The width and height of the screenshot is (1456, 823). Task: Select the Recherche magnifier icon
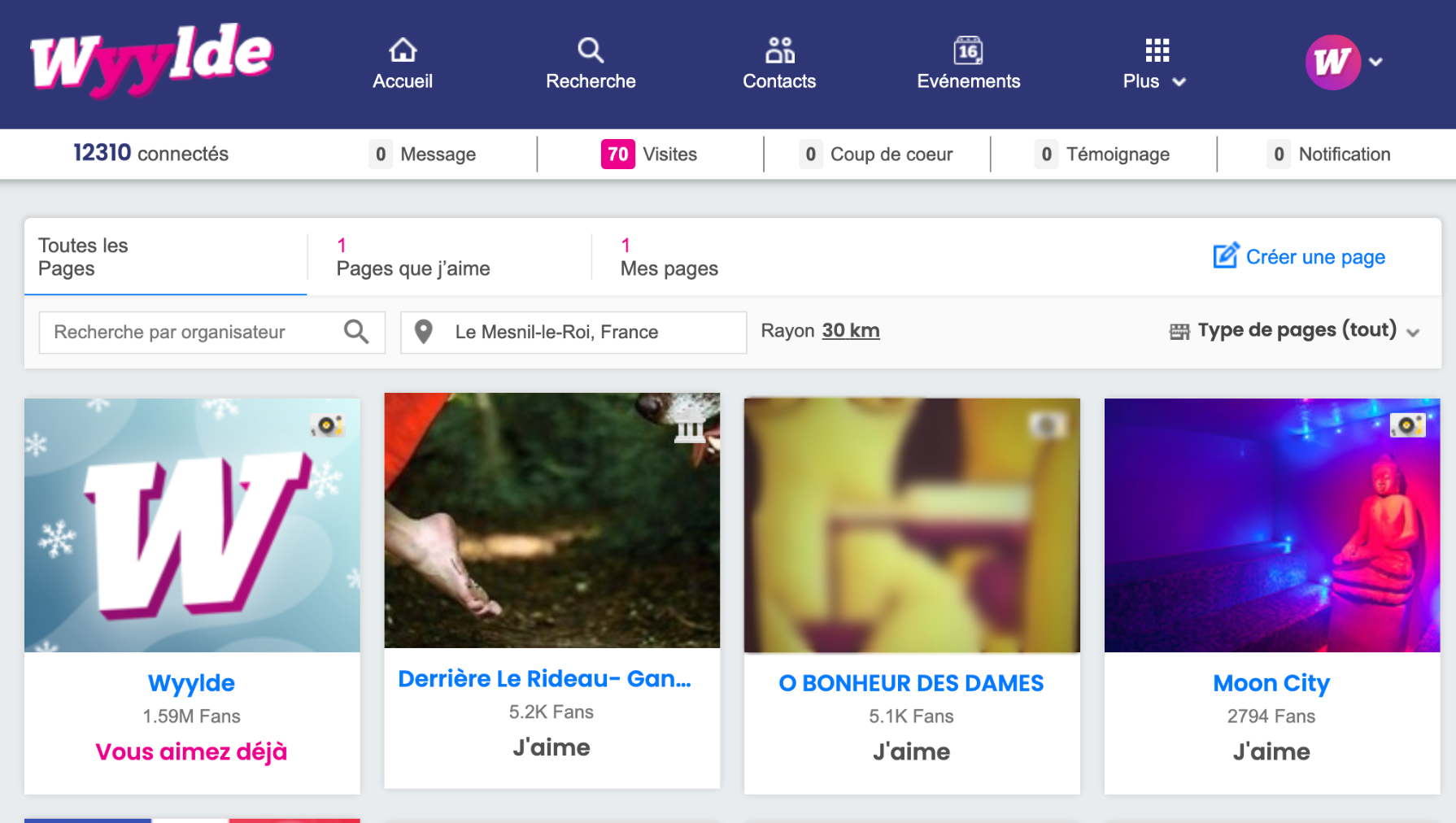[x=591, y=50]
